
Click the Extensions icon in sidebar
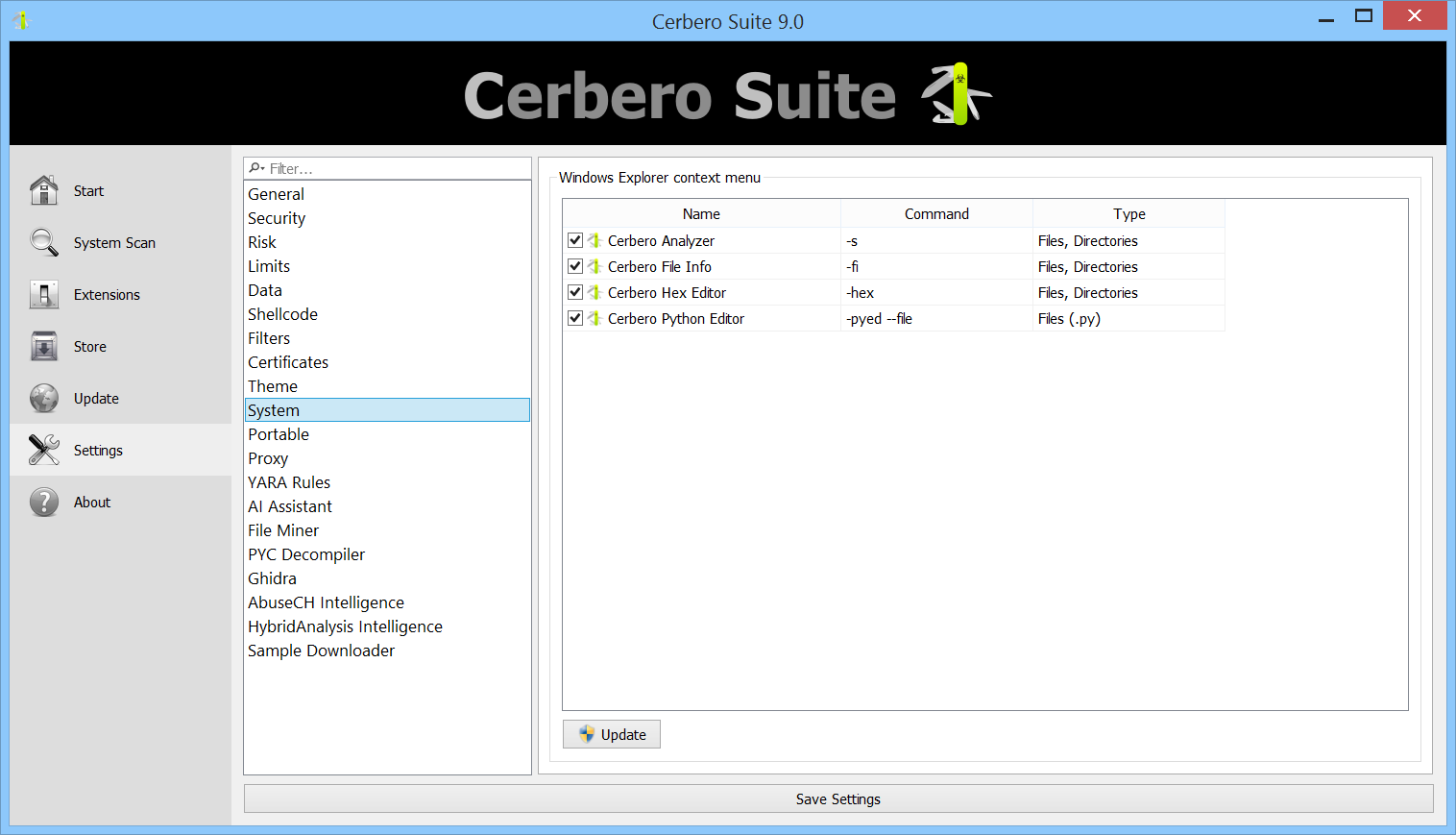click(44, 294)
